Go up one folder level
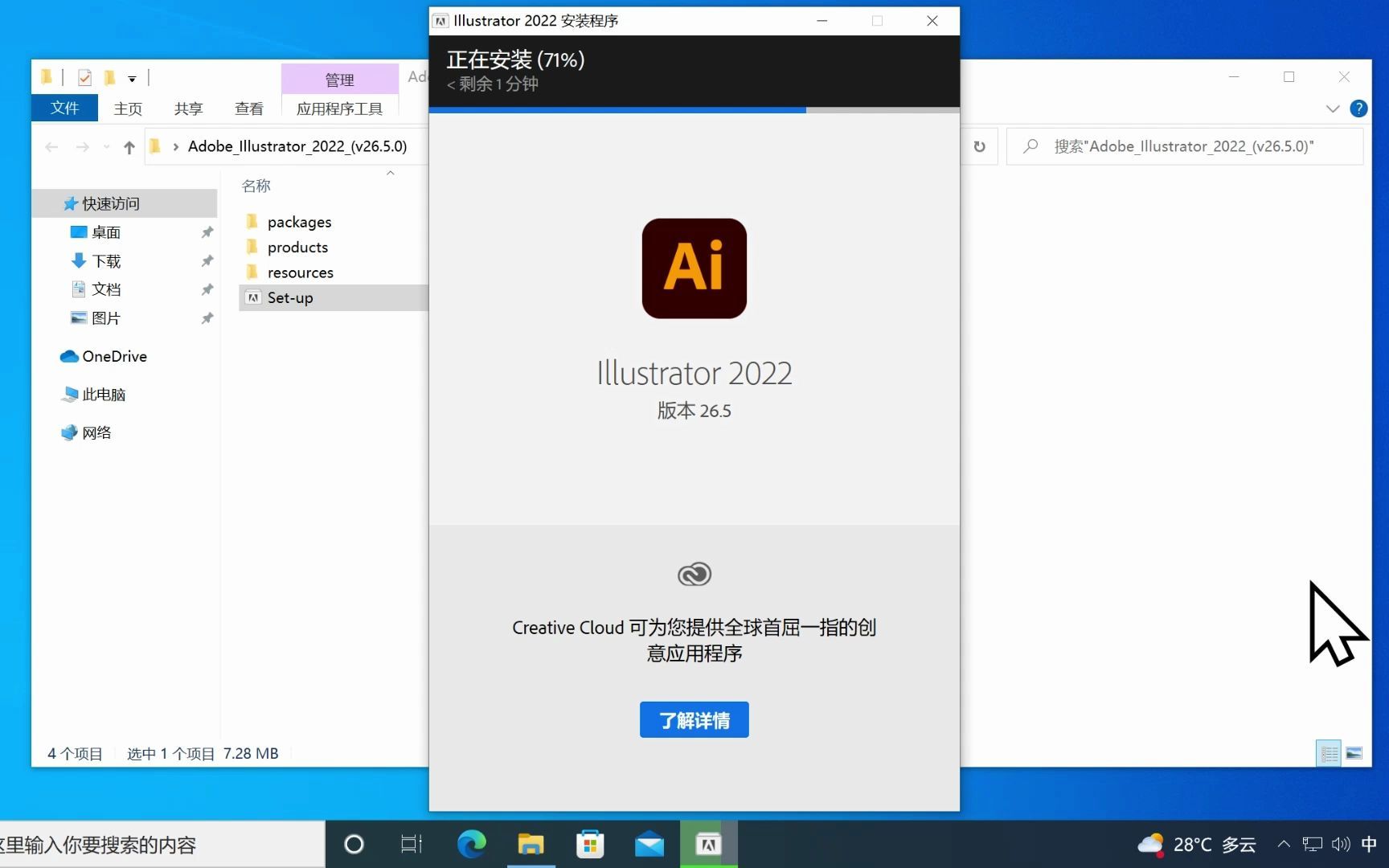 pos(129,147)
